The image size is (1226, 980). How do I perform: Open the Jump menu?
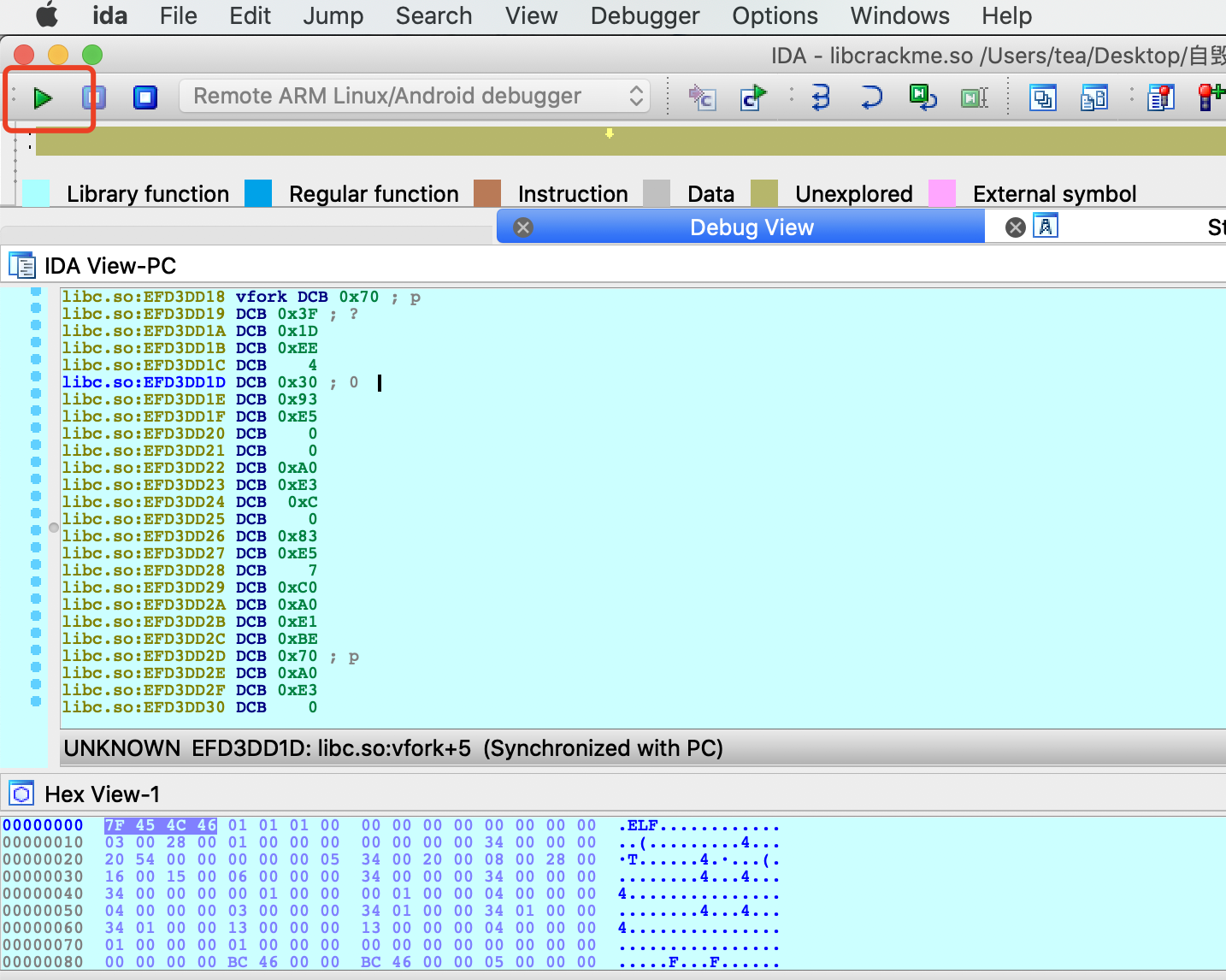click(333, 15)
